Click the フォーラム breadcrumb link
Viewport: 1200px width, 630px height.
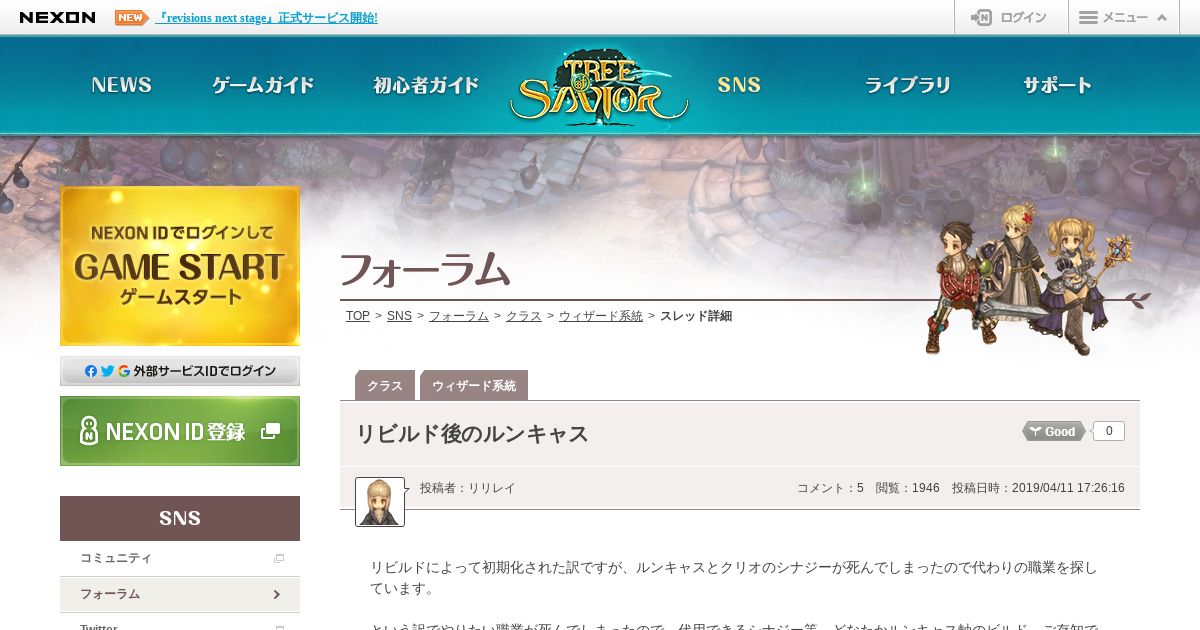[x=459, y=316]
